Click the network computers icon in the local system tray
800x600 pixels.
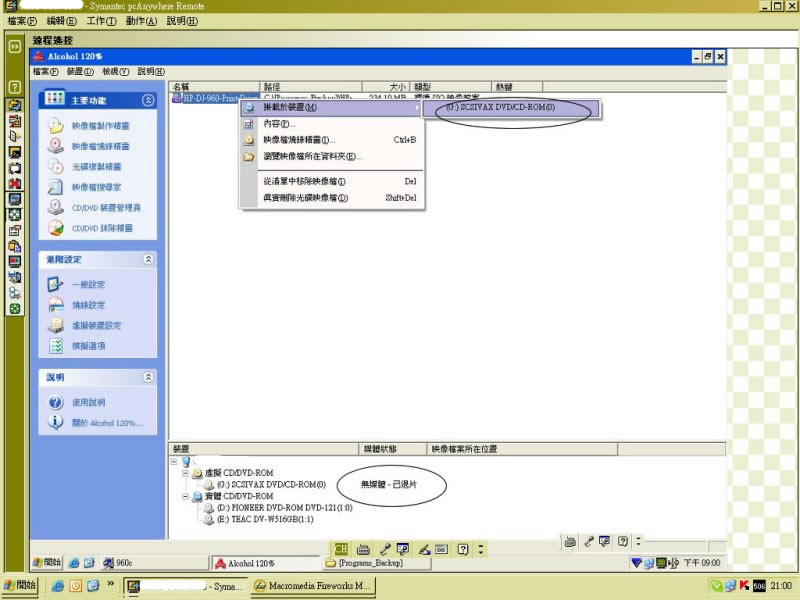(731, 586)
